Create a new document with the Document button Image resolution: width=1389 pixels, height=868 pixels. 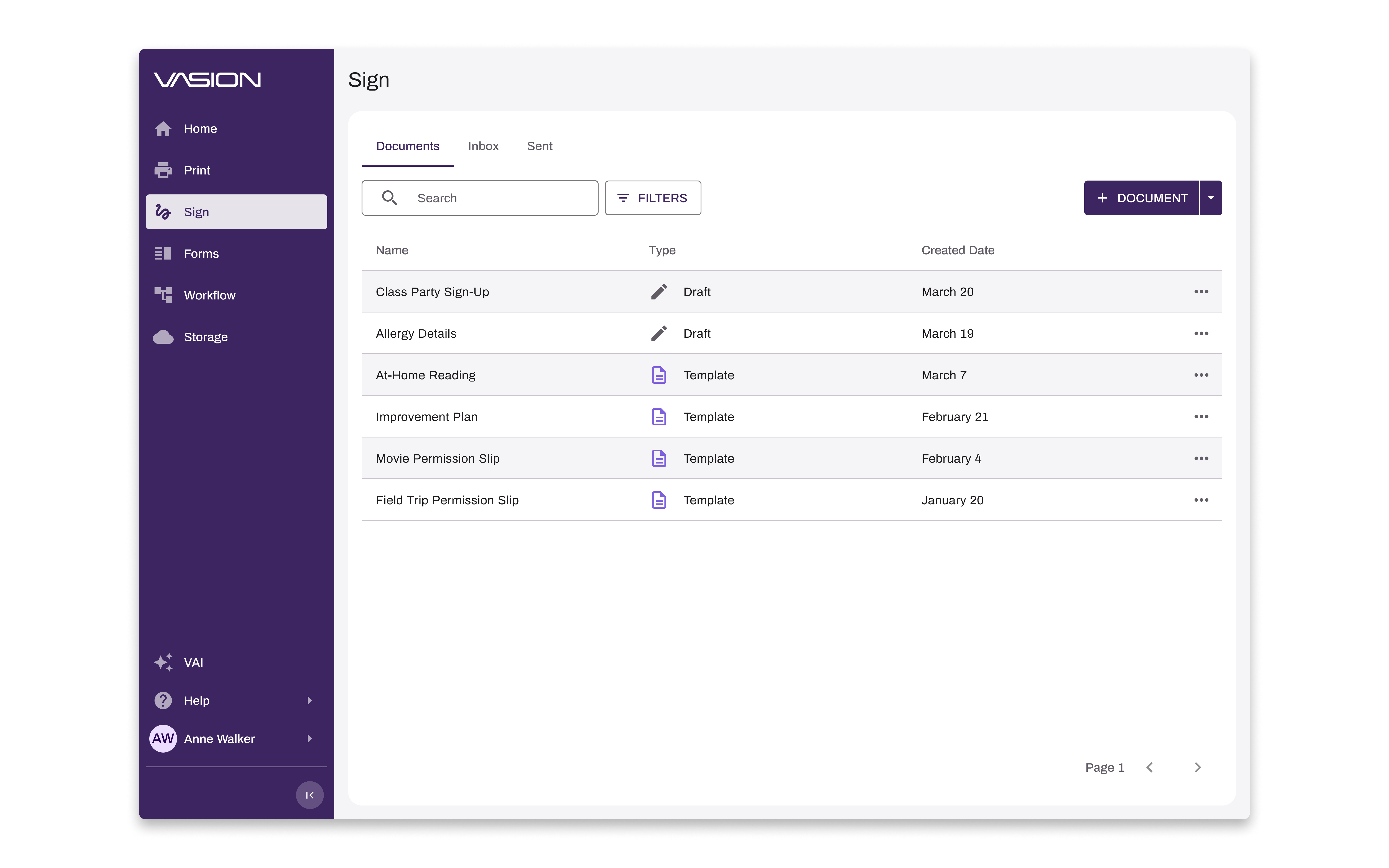(x=1142, y=197)
